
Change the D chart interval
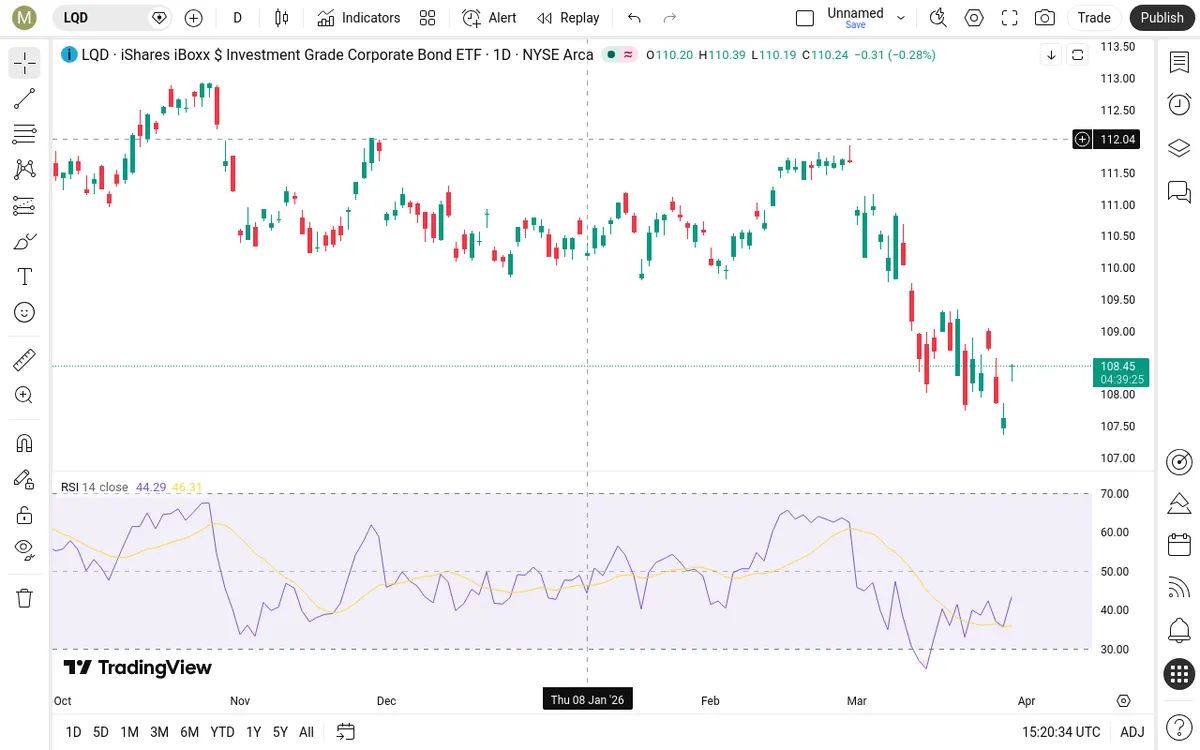point(237,18)
